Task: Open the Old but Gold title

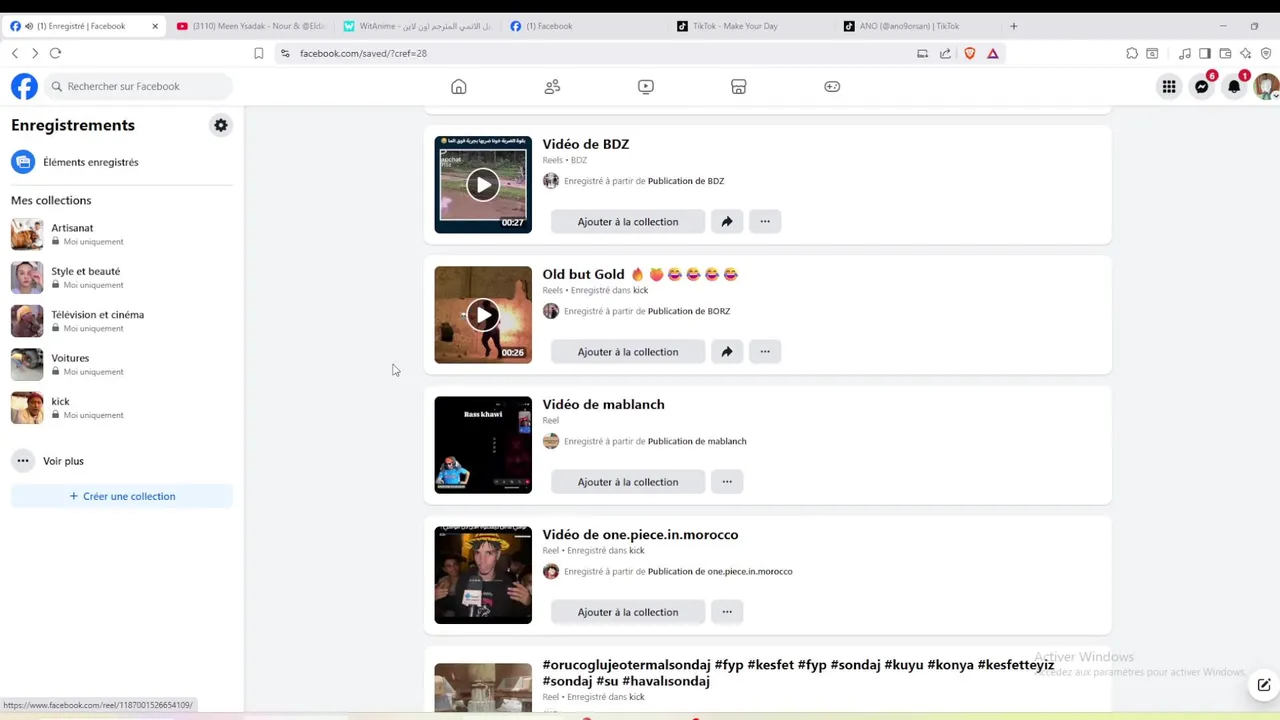Action: coord(640,274)
